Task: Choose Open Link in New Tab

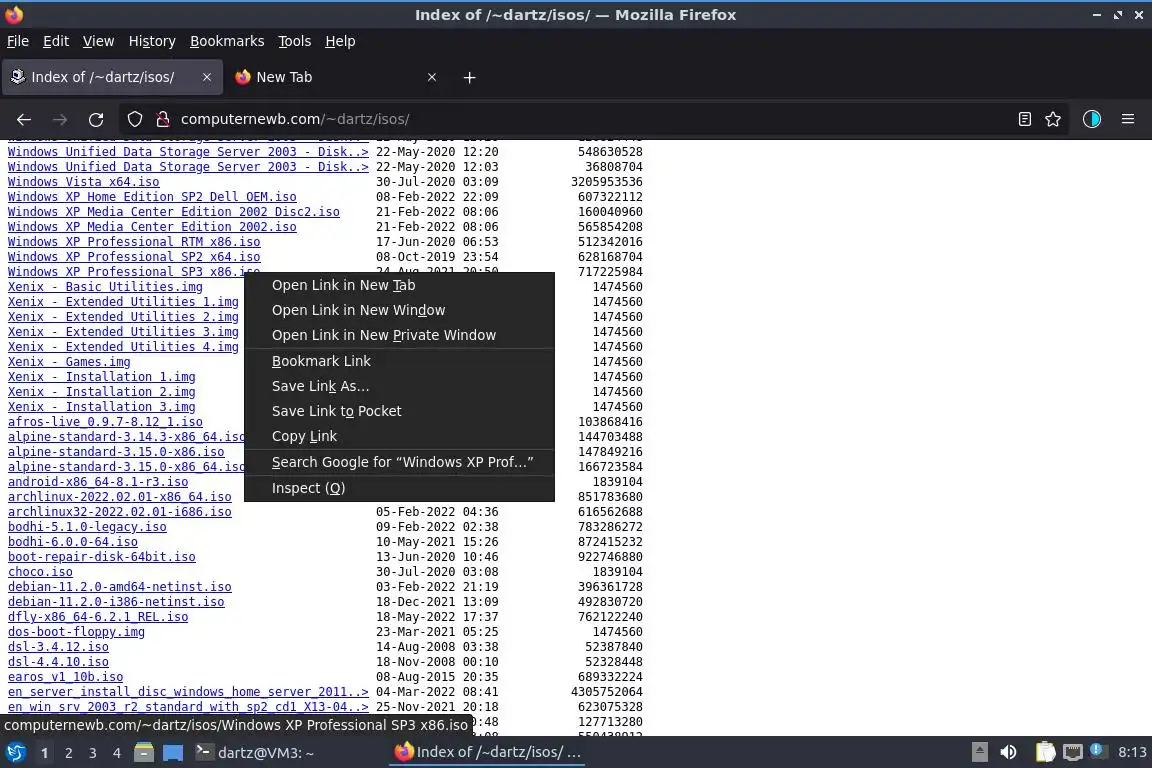Action: 399,285
